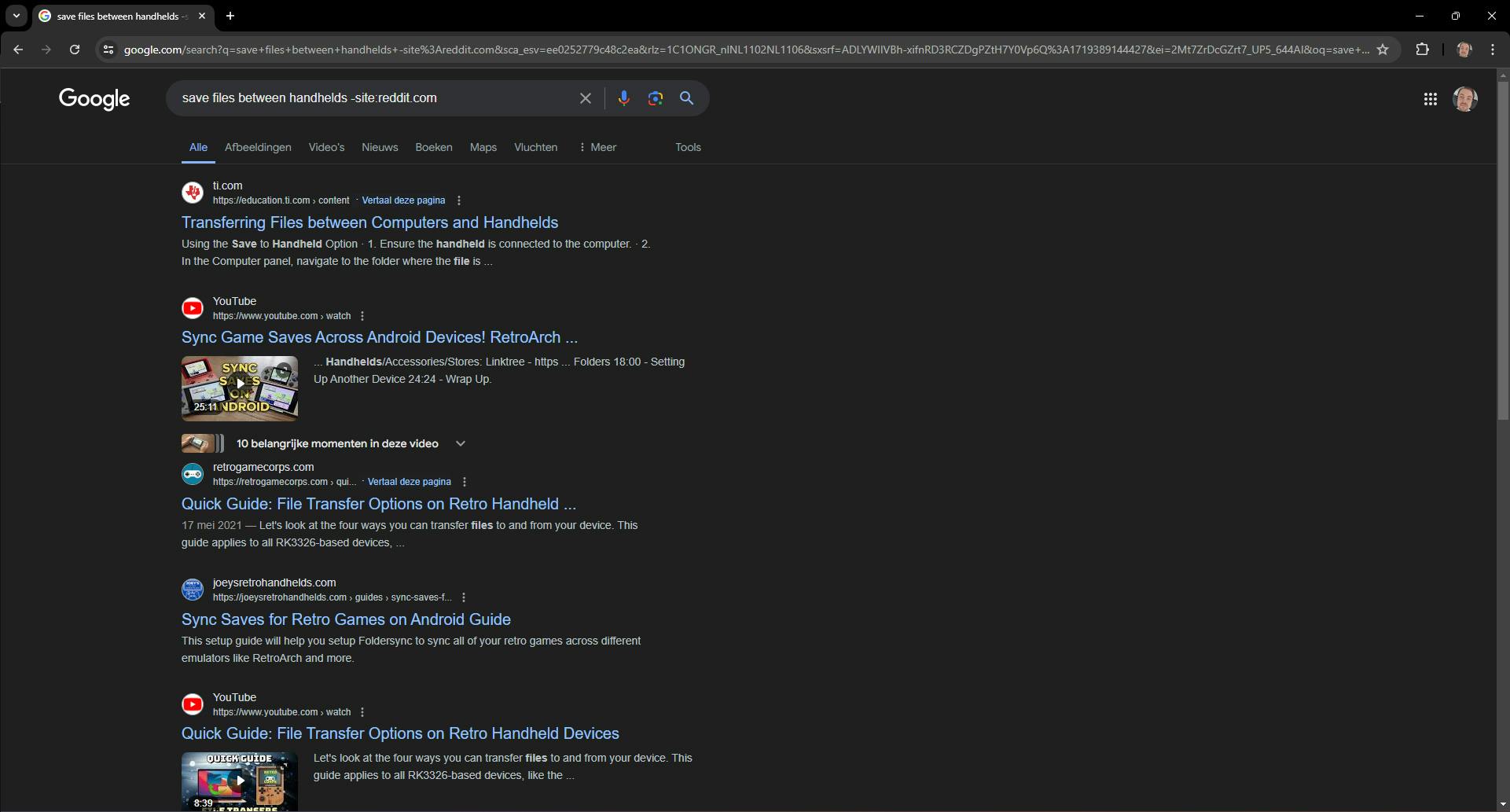This screenshot has height=812, width=1510.
Task: Switch to the 'Nieuws' tab
Action: tap(380, 147)
